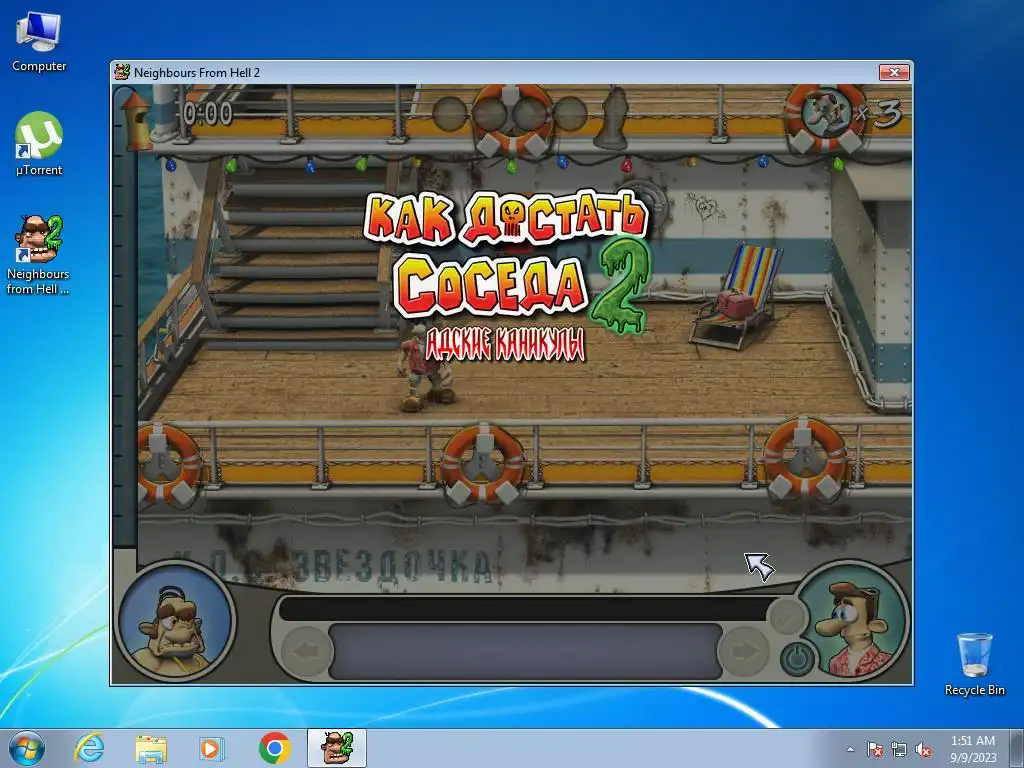
Task: Click the checkmark confirm button
Action: pyautogui.click(x=786, y=615)
